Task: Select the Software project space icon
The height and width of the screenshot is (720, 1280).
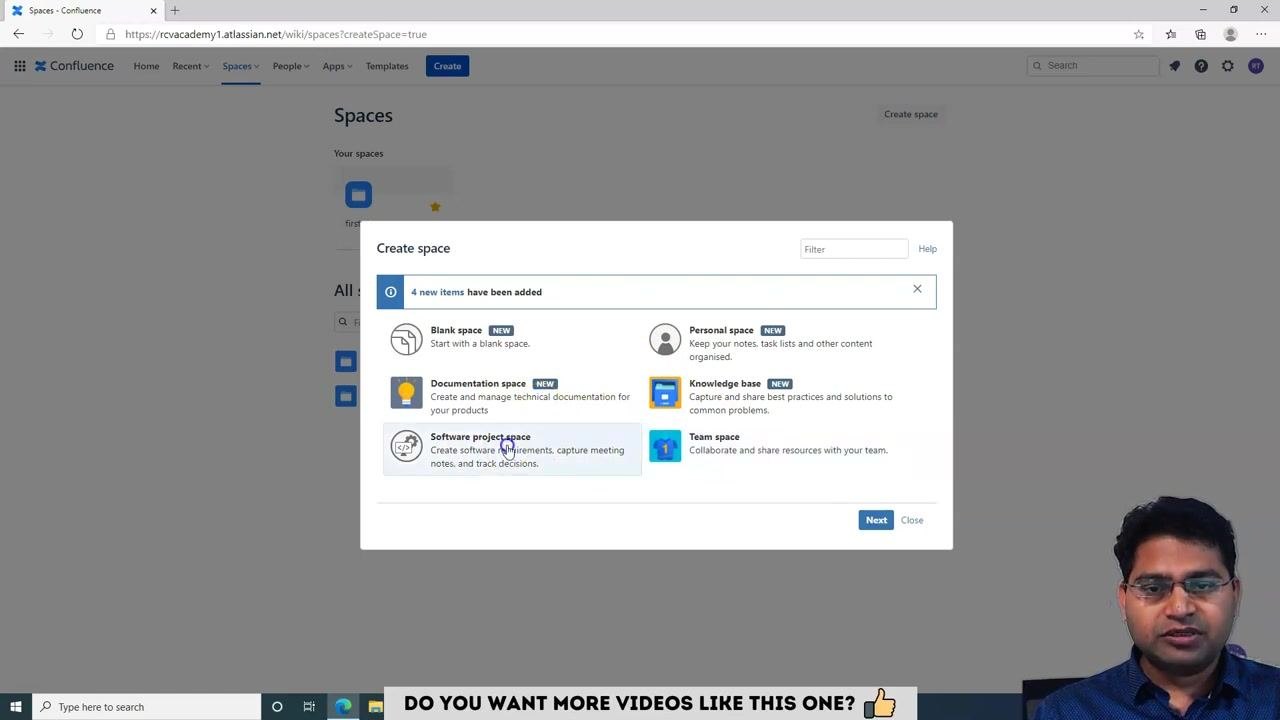Action: pyautogui.click(x=406, y=446)
